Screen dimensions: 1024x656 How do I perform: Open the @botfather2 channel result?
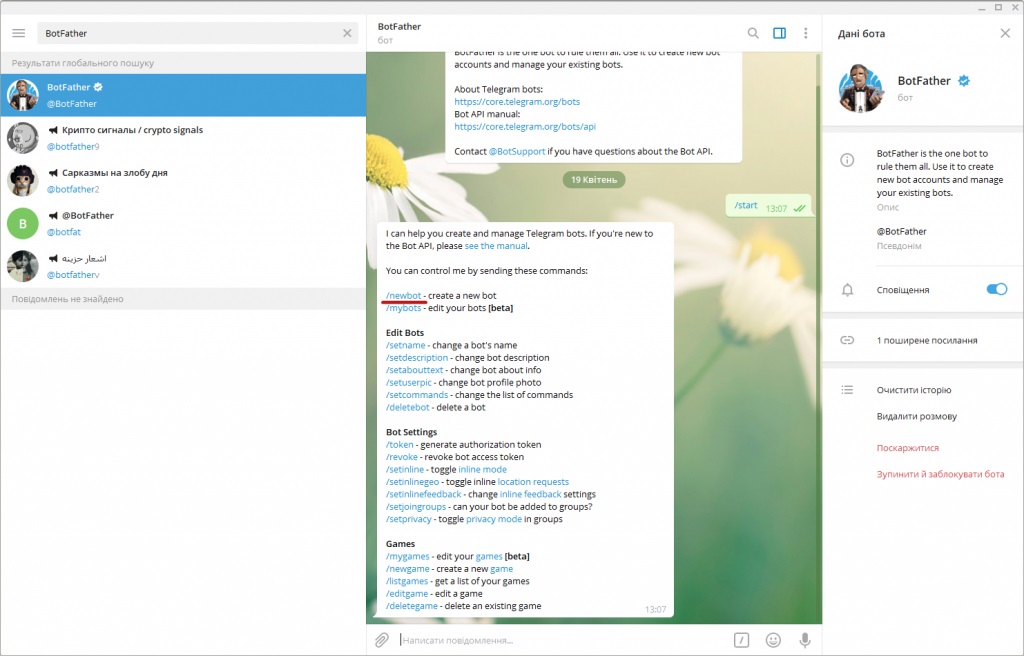[x=184, y=181]
